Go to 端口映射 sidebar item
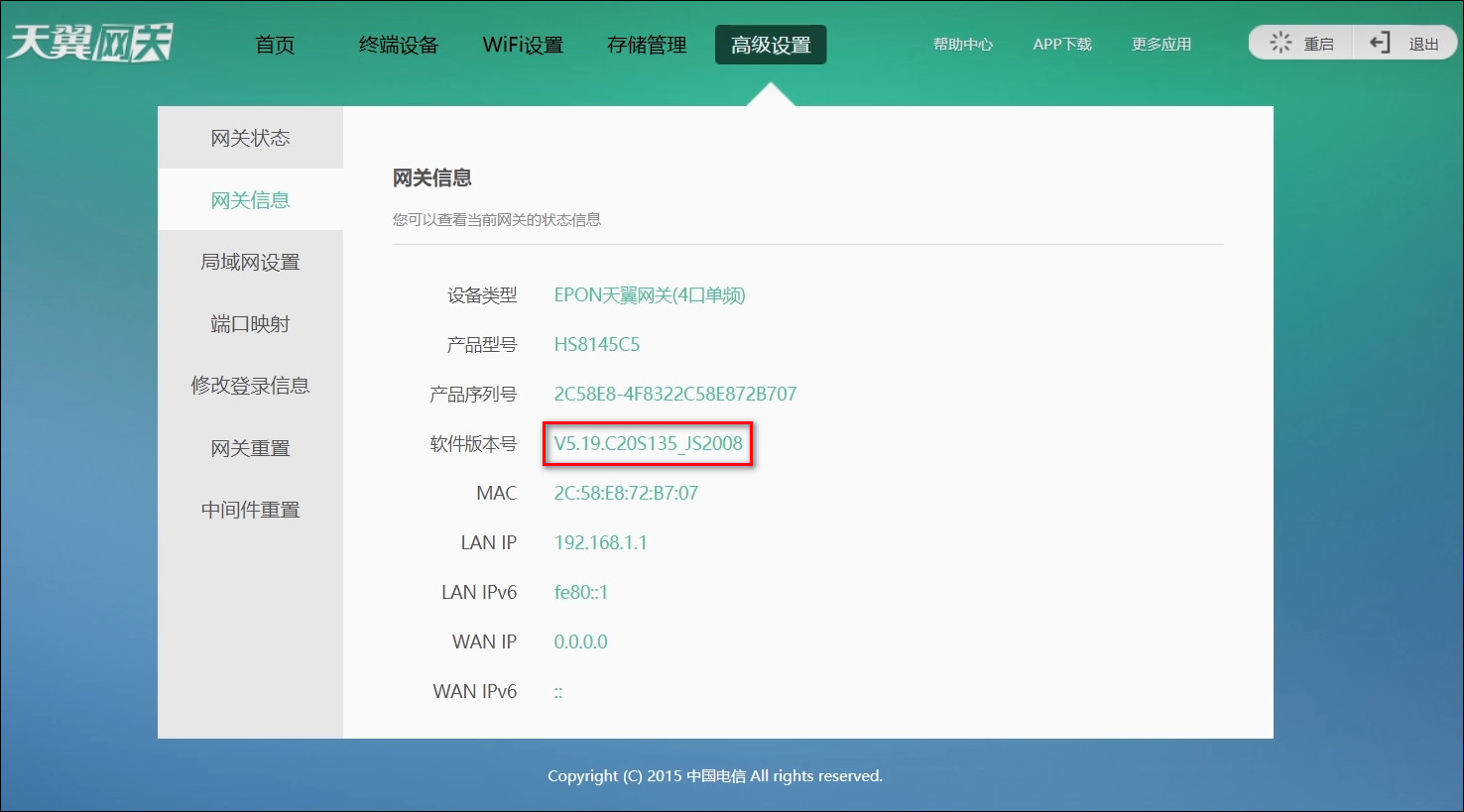 pos(250,324)
